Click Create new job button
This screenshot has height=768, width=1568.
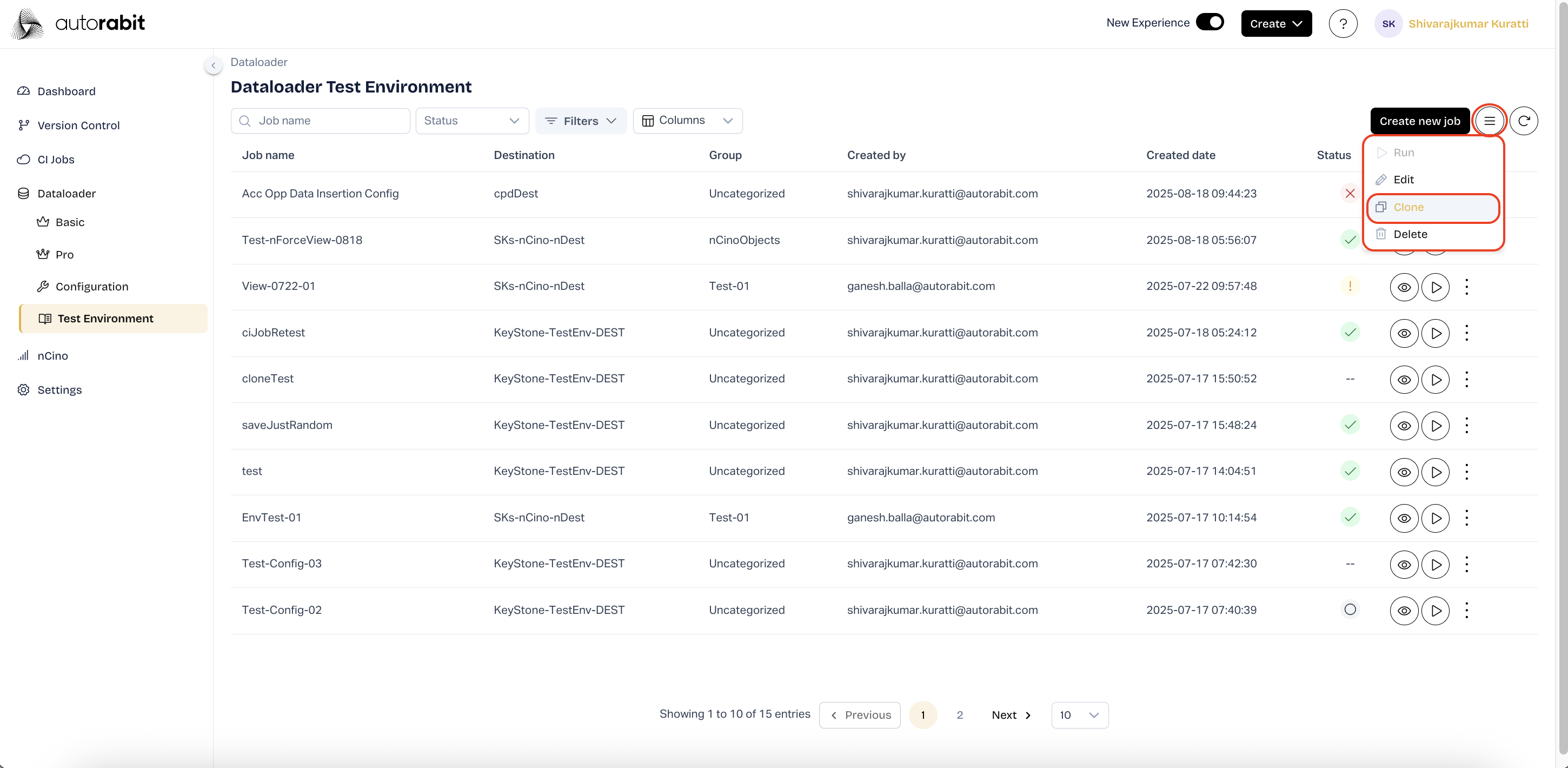pyautogui.click(x=1419, y=121)
